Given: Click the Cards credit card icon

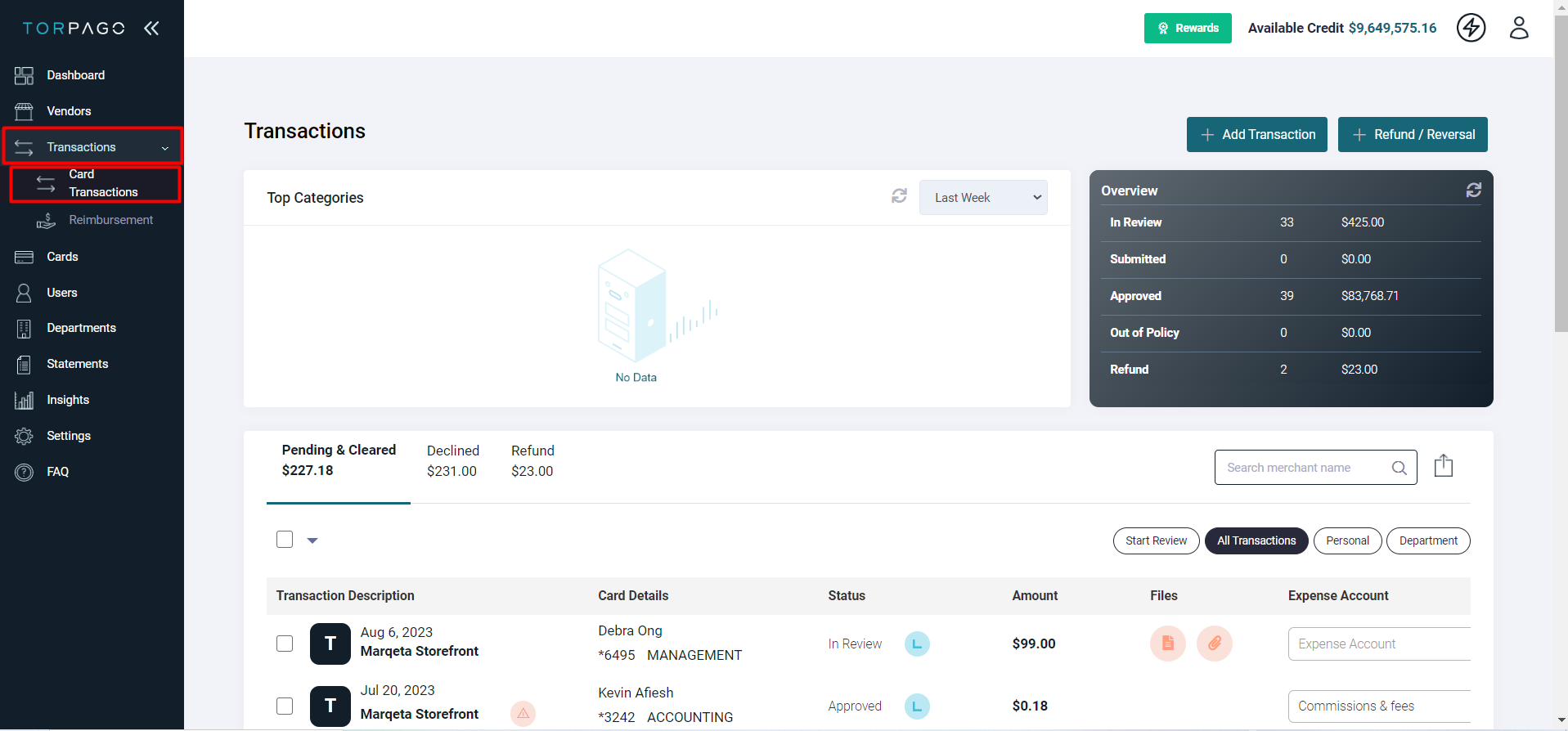Looking at the screenshot, I should click(24, 257).
